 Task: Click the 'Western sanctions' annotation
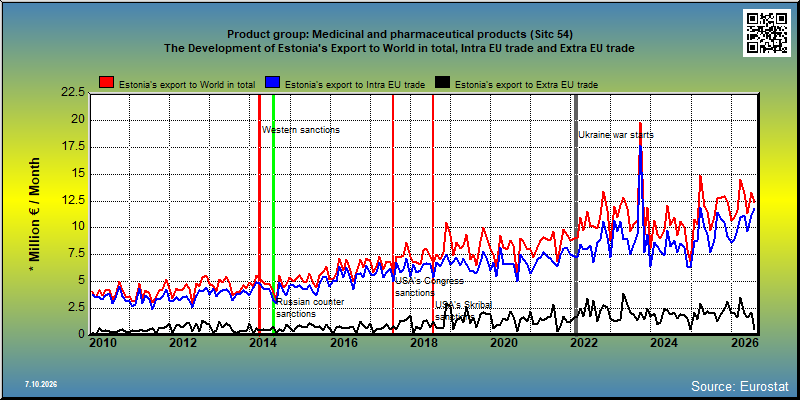(x=301, y=130)
